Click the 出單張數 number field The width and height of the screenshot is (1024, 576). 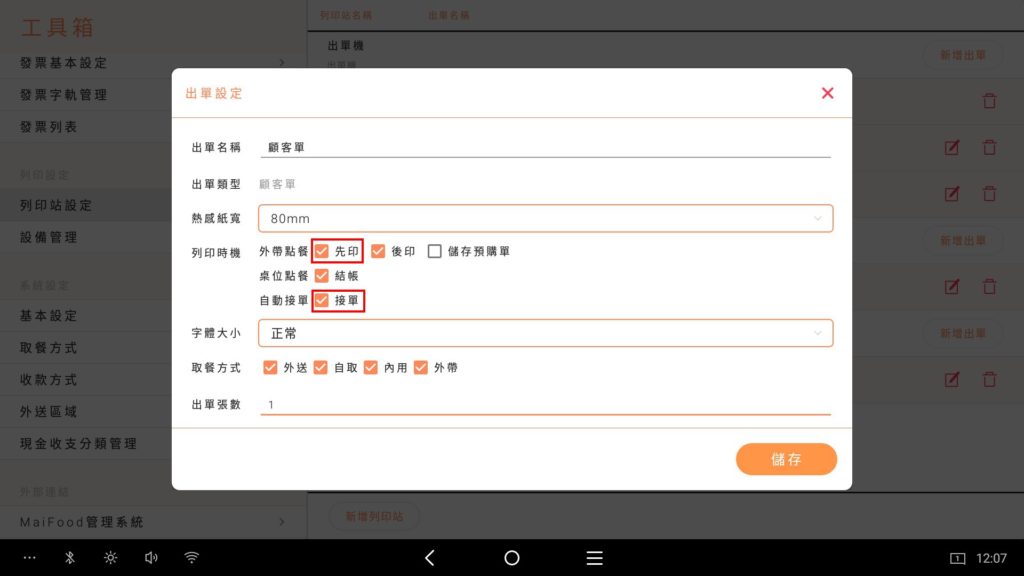pos(545,404)
